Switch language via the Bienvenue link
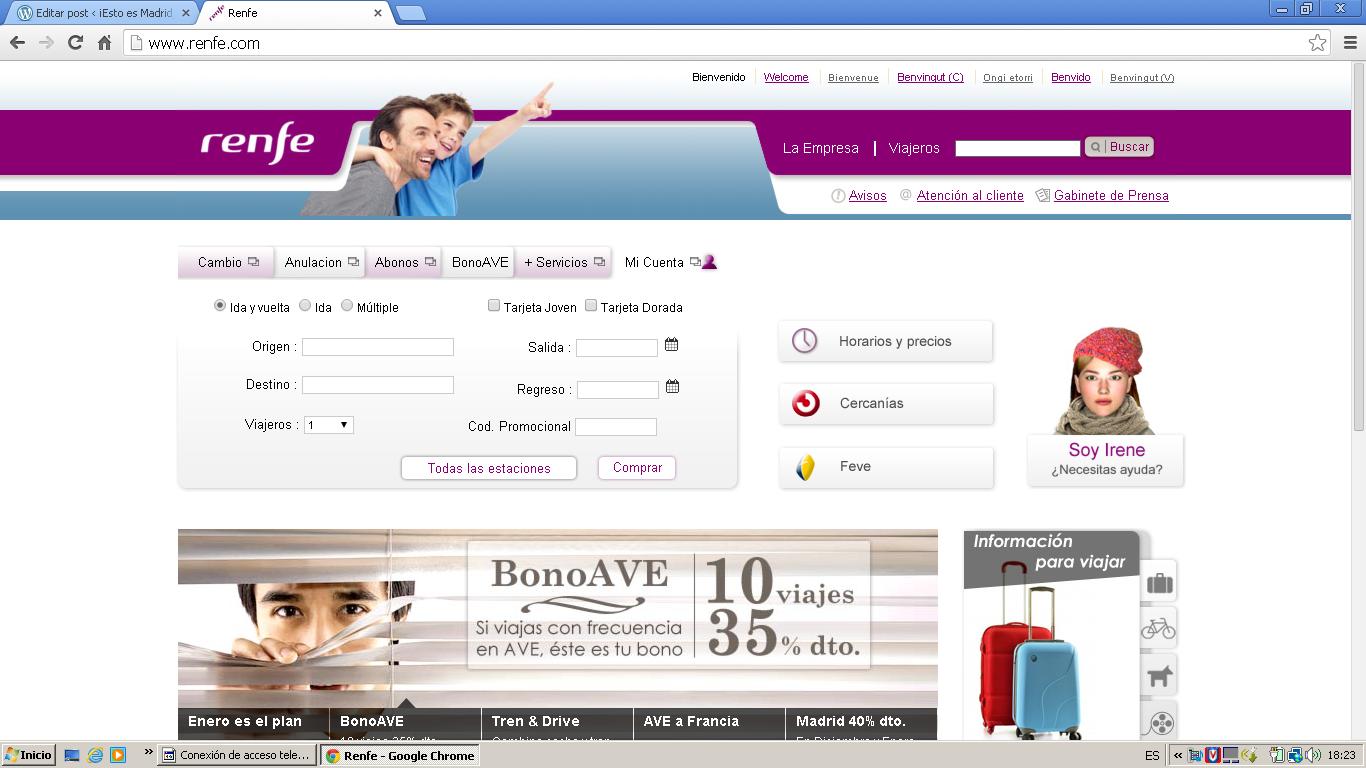 853,77
